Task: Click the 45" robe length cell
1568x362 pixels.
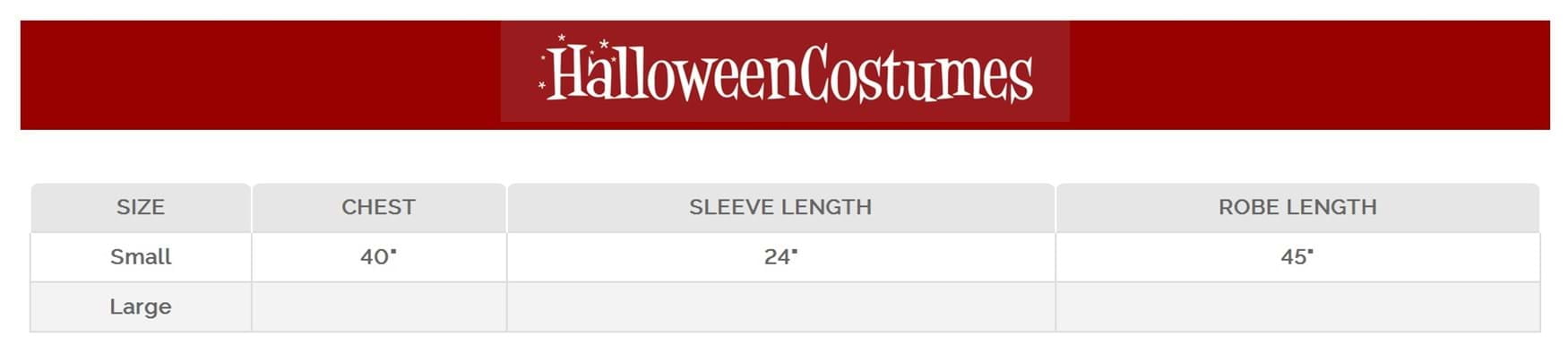Action: tap(1297, 257)
